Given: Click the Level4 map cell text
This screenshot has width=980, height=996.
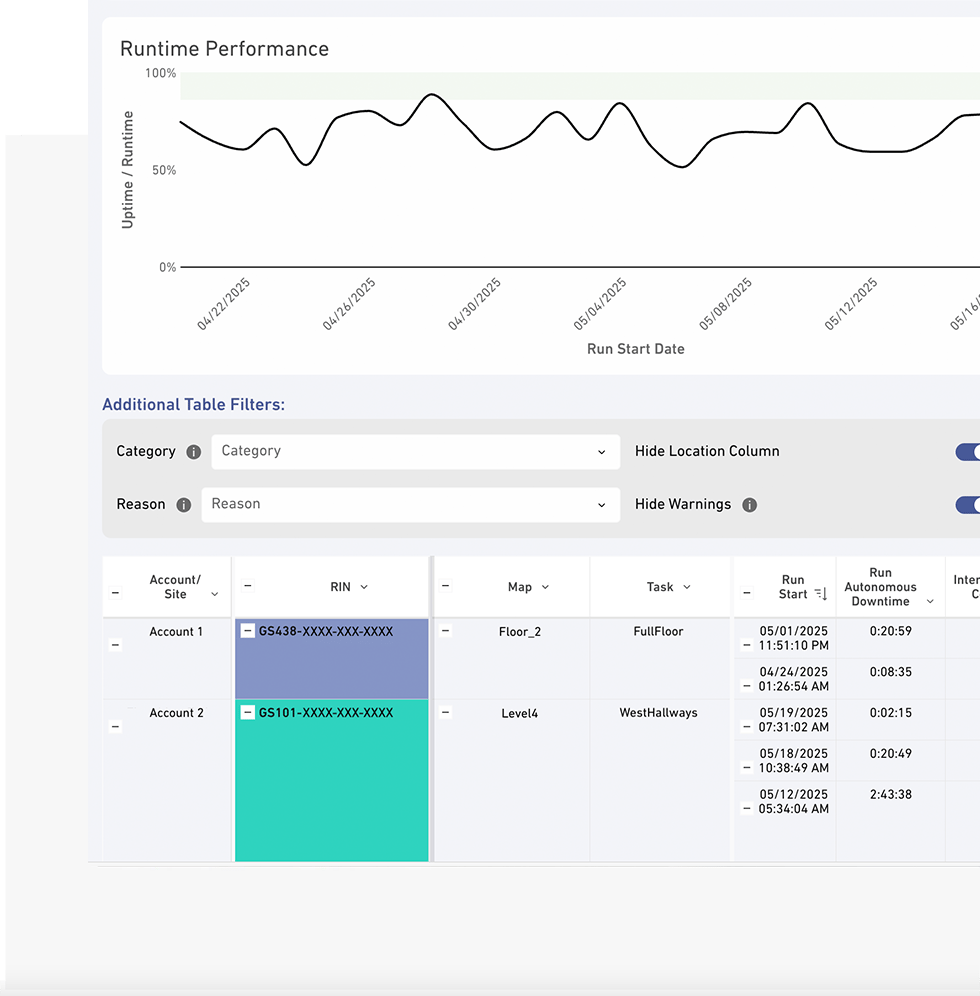Looking at the screenshot, I should [520, 713].
